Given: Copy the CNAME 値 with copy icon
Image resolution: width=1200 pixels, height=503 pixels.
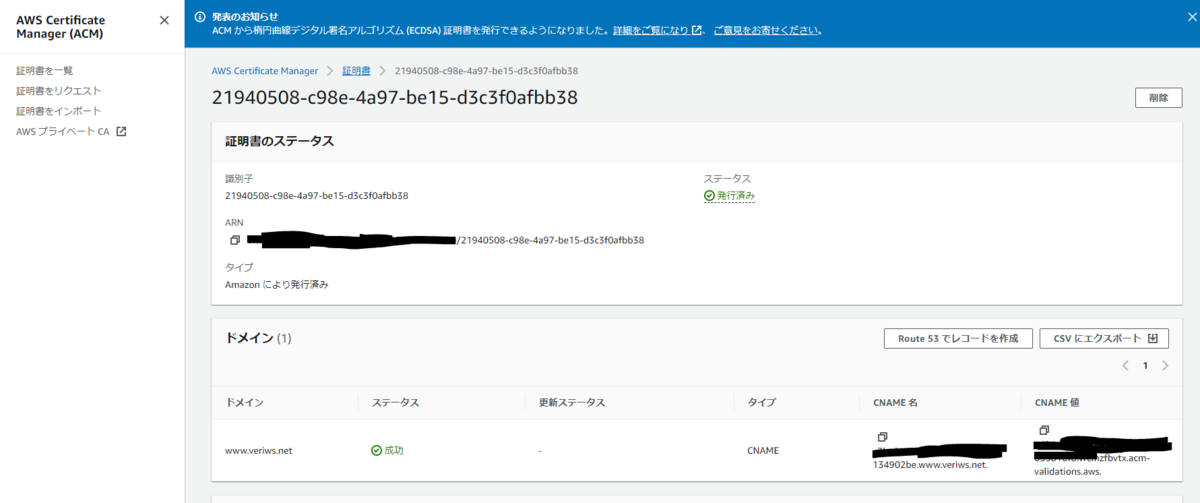Looking at the screenshot, I should click(x=1043, y=431).
